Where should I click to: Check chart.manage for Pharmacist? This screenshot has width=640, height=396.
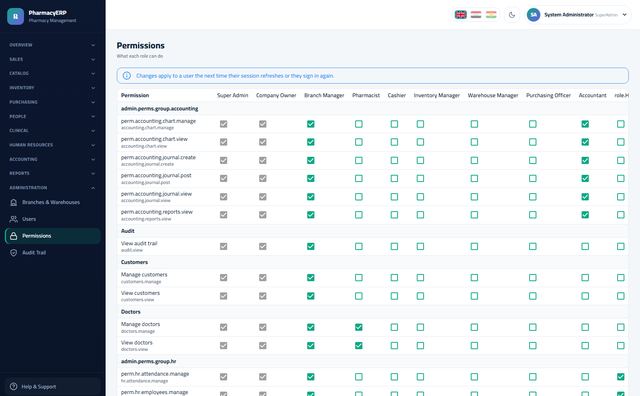pyautogui.click(x=358, y=124)
